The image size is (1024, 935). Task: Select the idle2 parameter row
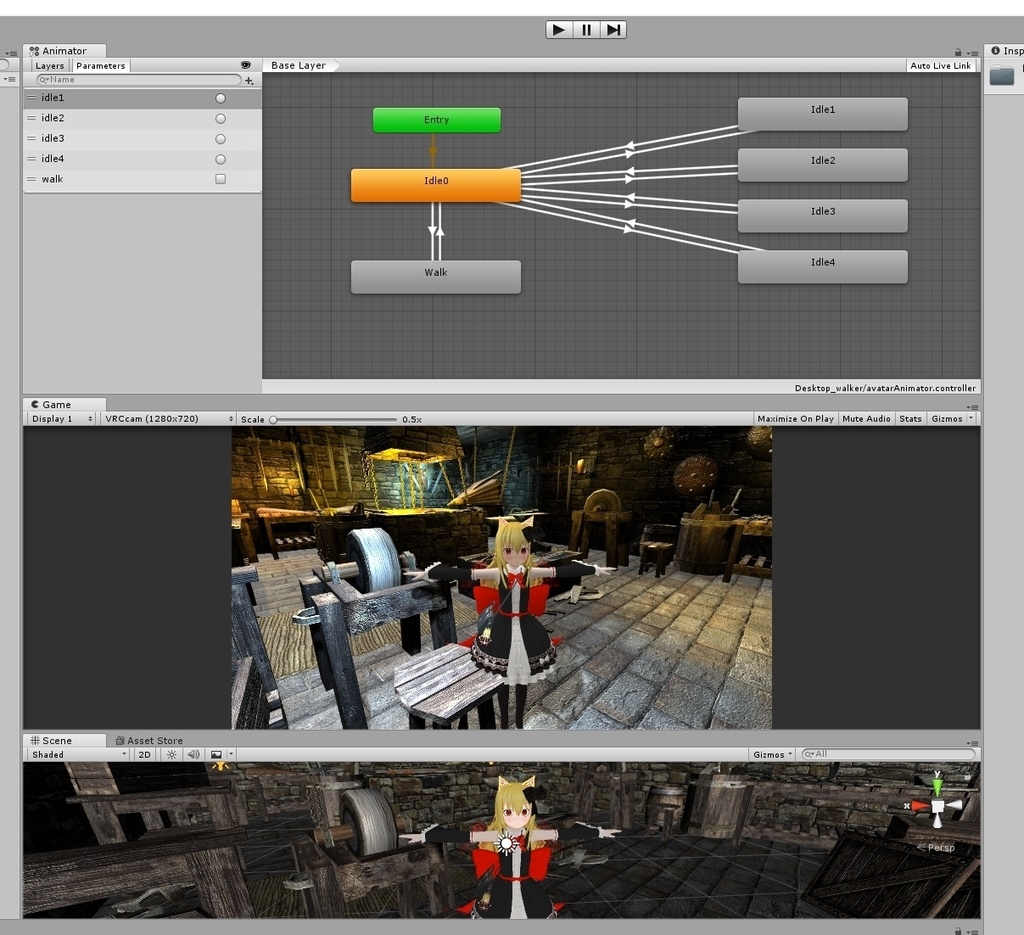[x=142, y=118]
